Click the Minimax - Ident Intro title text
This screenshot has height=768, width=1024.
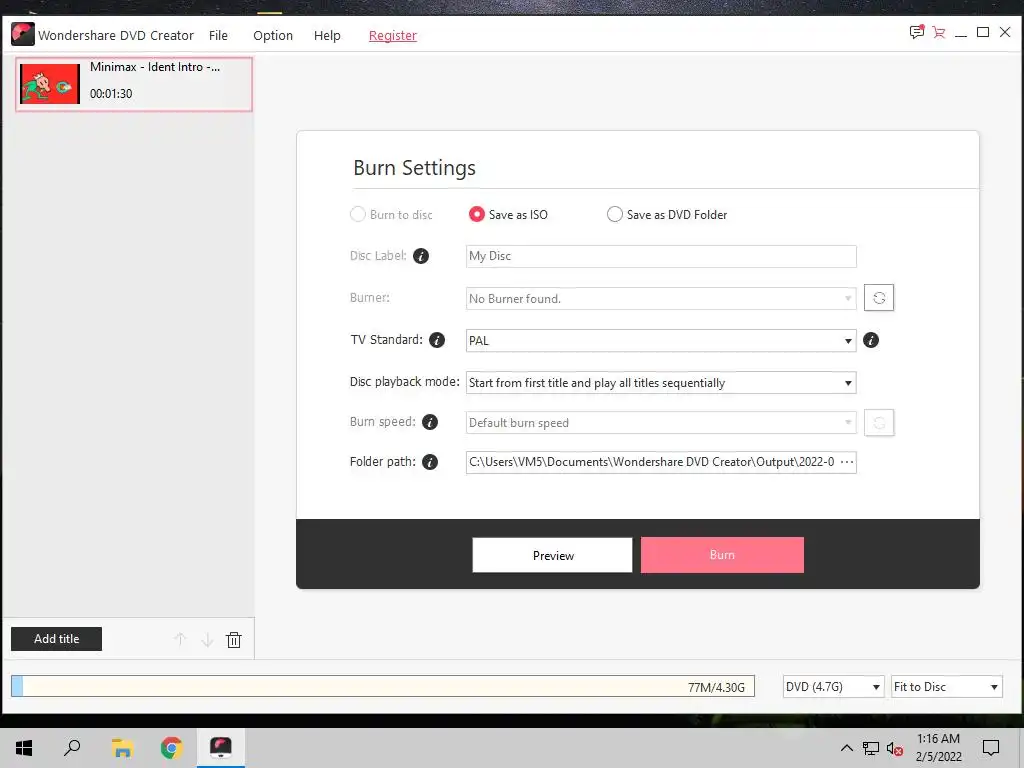point(155,67)
